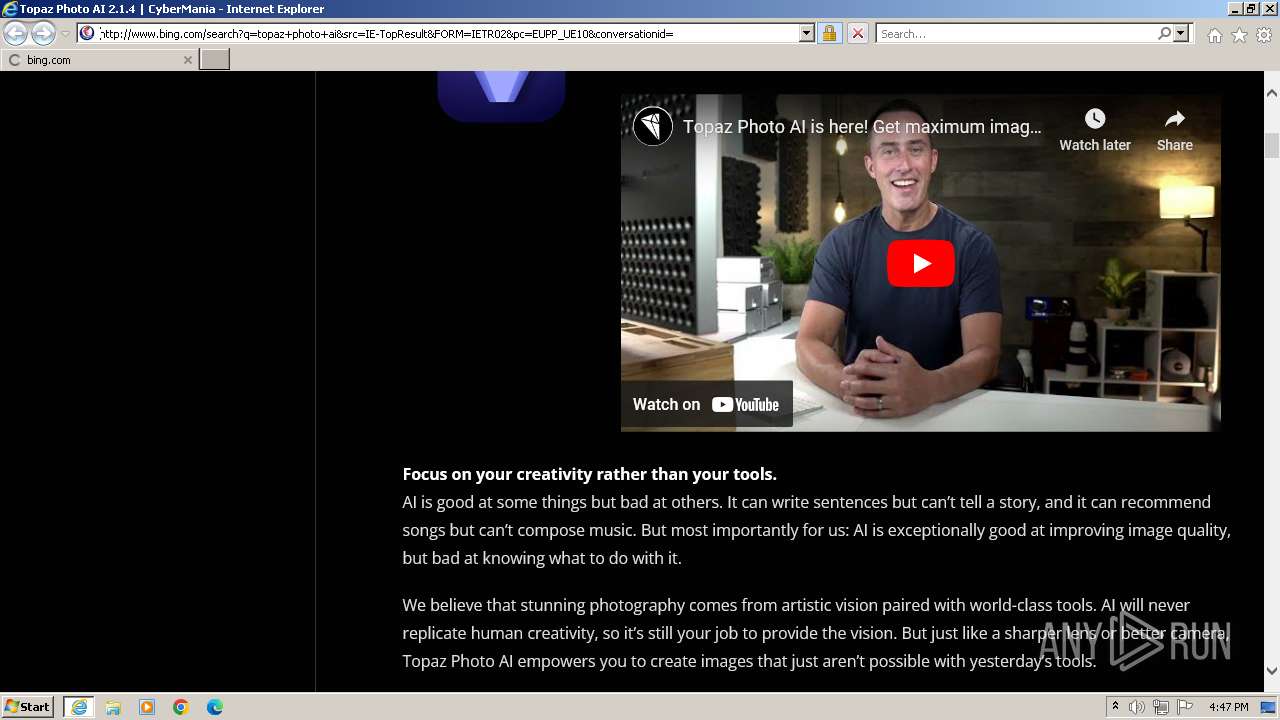The image size is (1280, 720).
Task: Click the Watch on YouTube button
Action: point(706,404)
